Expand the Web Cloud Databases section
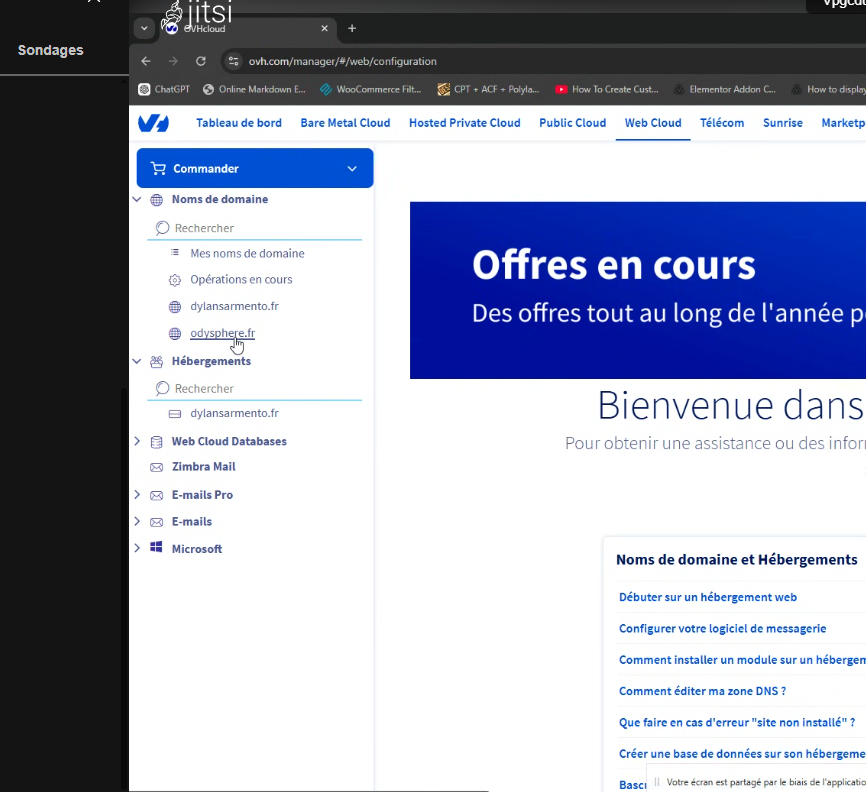This screenshot has width=866, height=792. tap(137, 441)
